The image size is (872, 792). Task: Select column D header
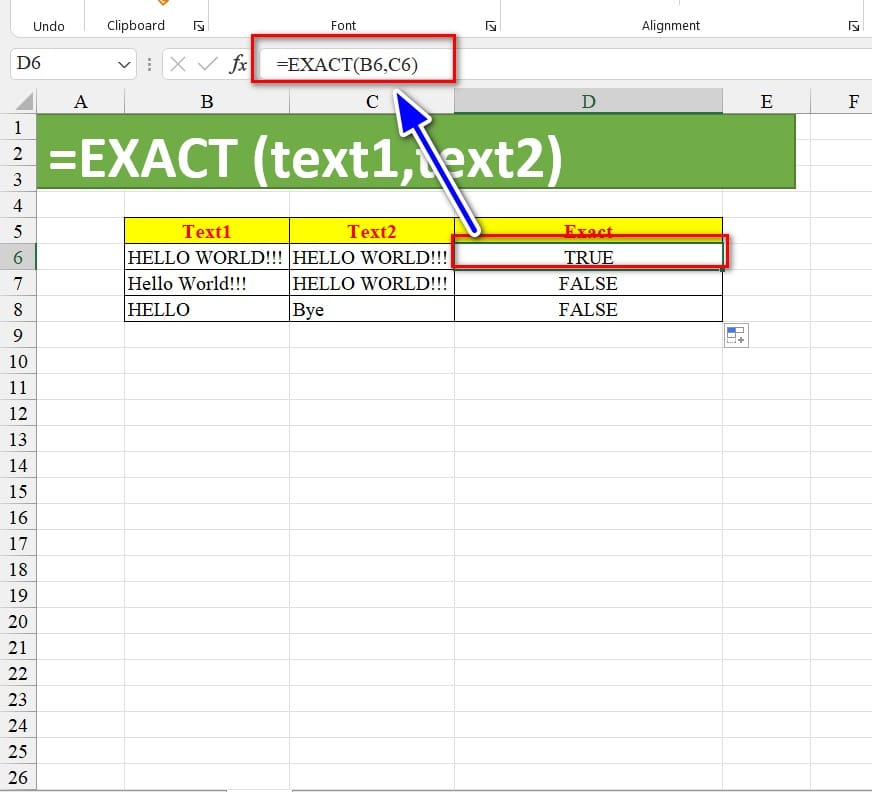(x=588, y=101)
